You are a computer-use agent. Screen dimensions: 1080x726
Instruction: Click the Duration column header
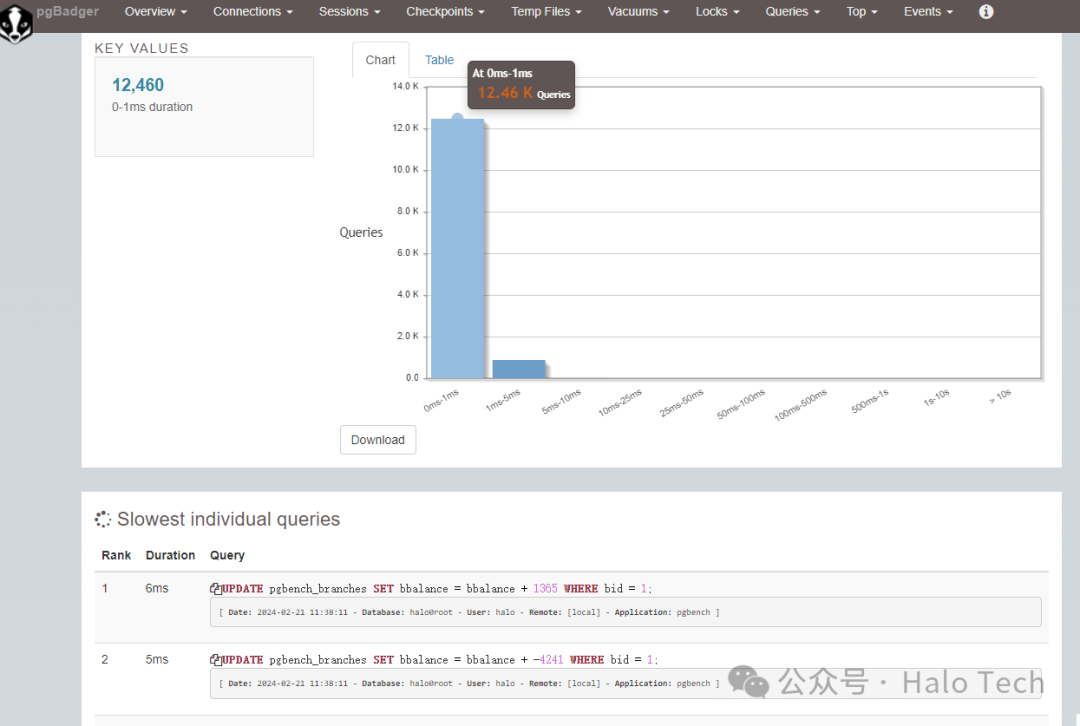(x=170, y=555)
